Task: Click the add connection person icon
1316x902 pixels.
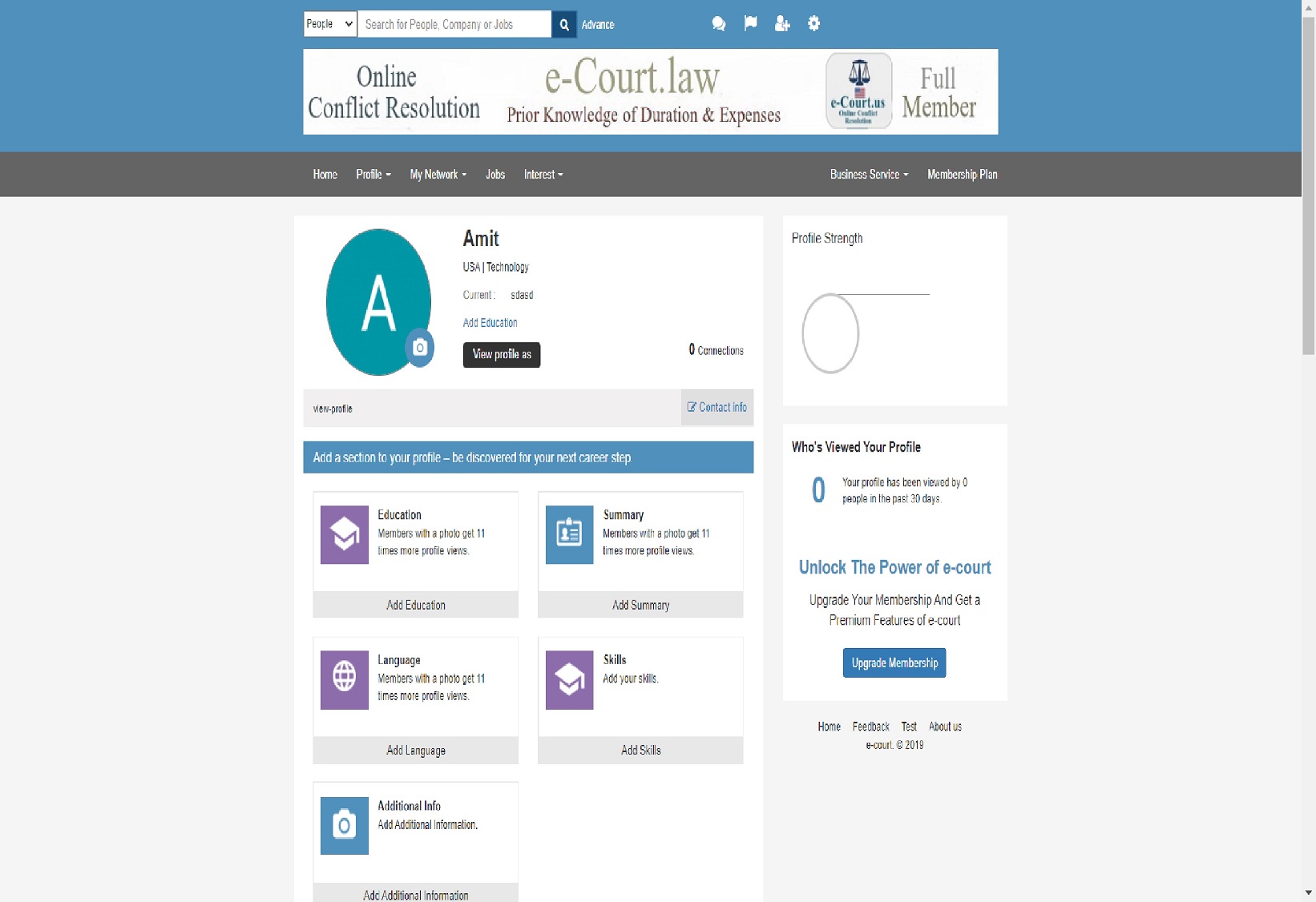Action: [x=782, y=24]
